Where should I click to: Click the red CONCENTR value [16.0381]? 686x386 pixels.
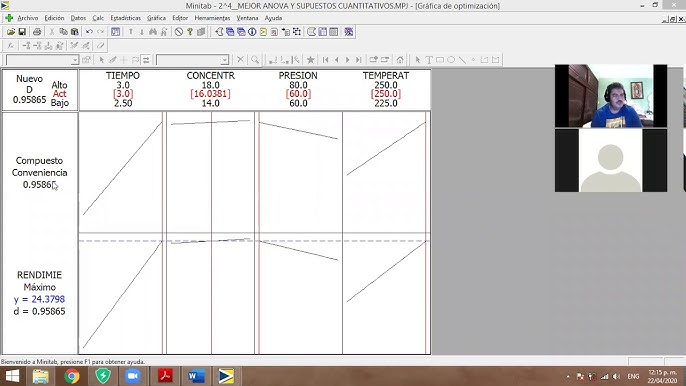click(x=210, y=94)
